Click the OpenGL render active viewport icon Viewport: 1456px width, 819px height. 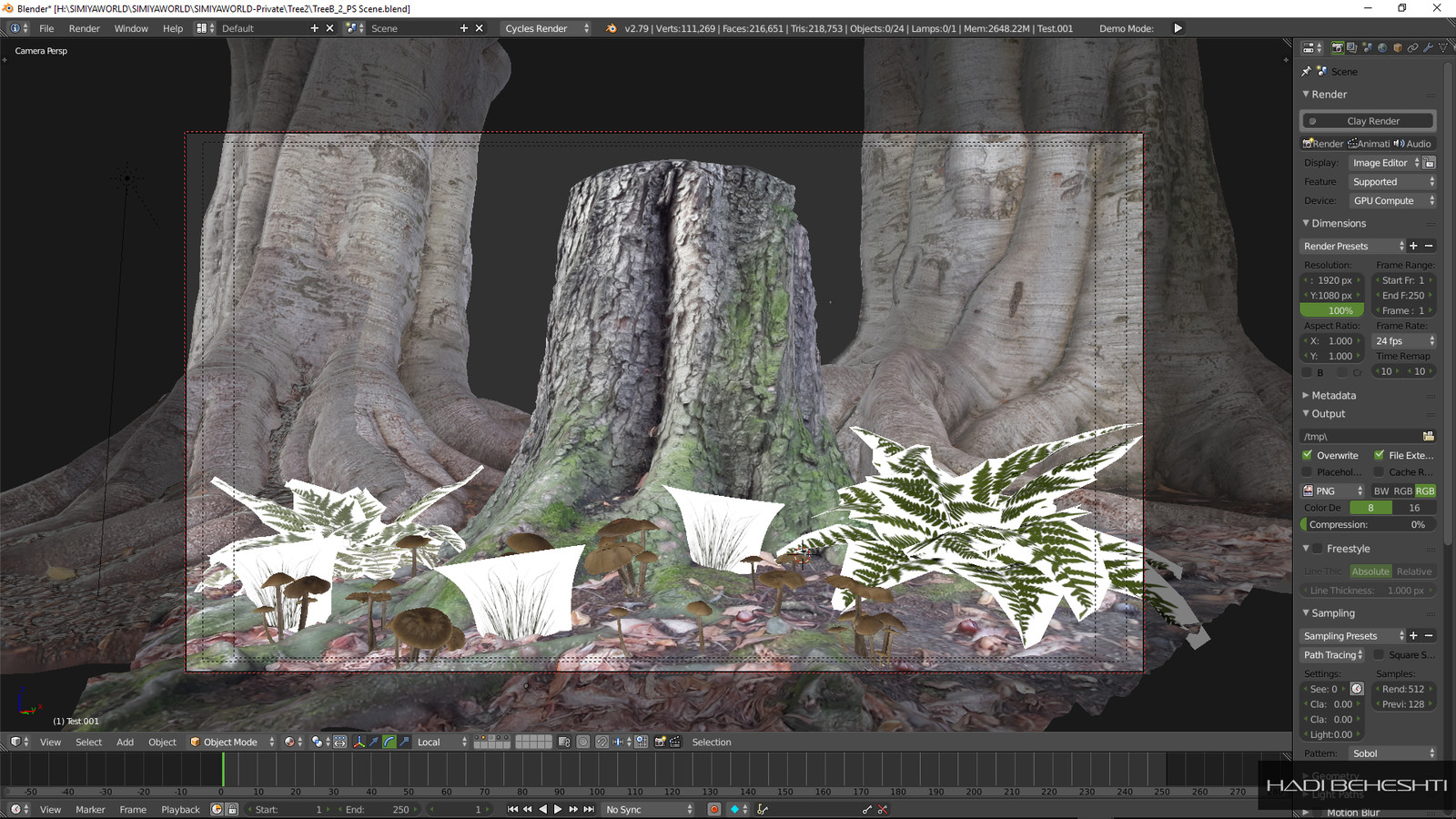coord(661,742)
